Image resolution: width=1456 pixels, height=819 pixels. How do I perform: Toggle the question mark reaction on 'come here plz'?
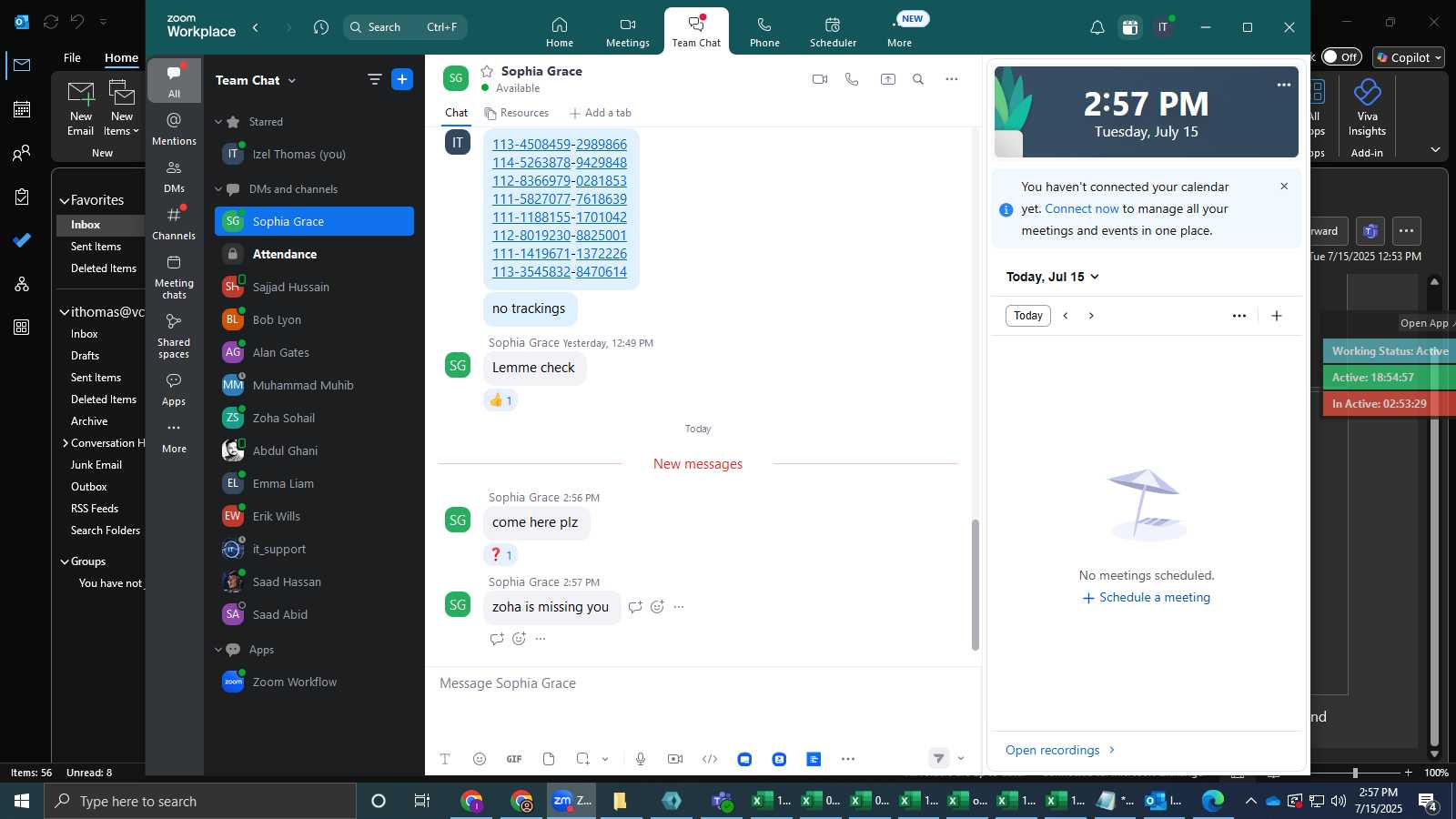pos(500,555)
